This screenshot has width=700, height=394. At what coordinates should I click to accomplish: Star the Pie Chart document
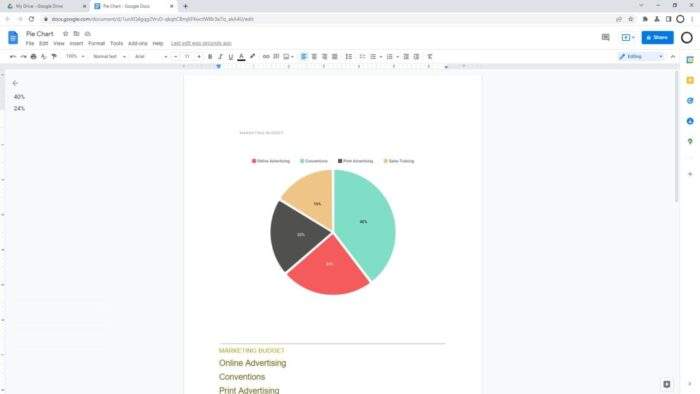pos(66,34)
